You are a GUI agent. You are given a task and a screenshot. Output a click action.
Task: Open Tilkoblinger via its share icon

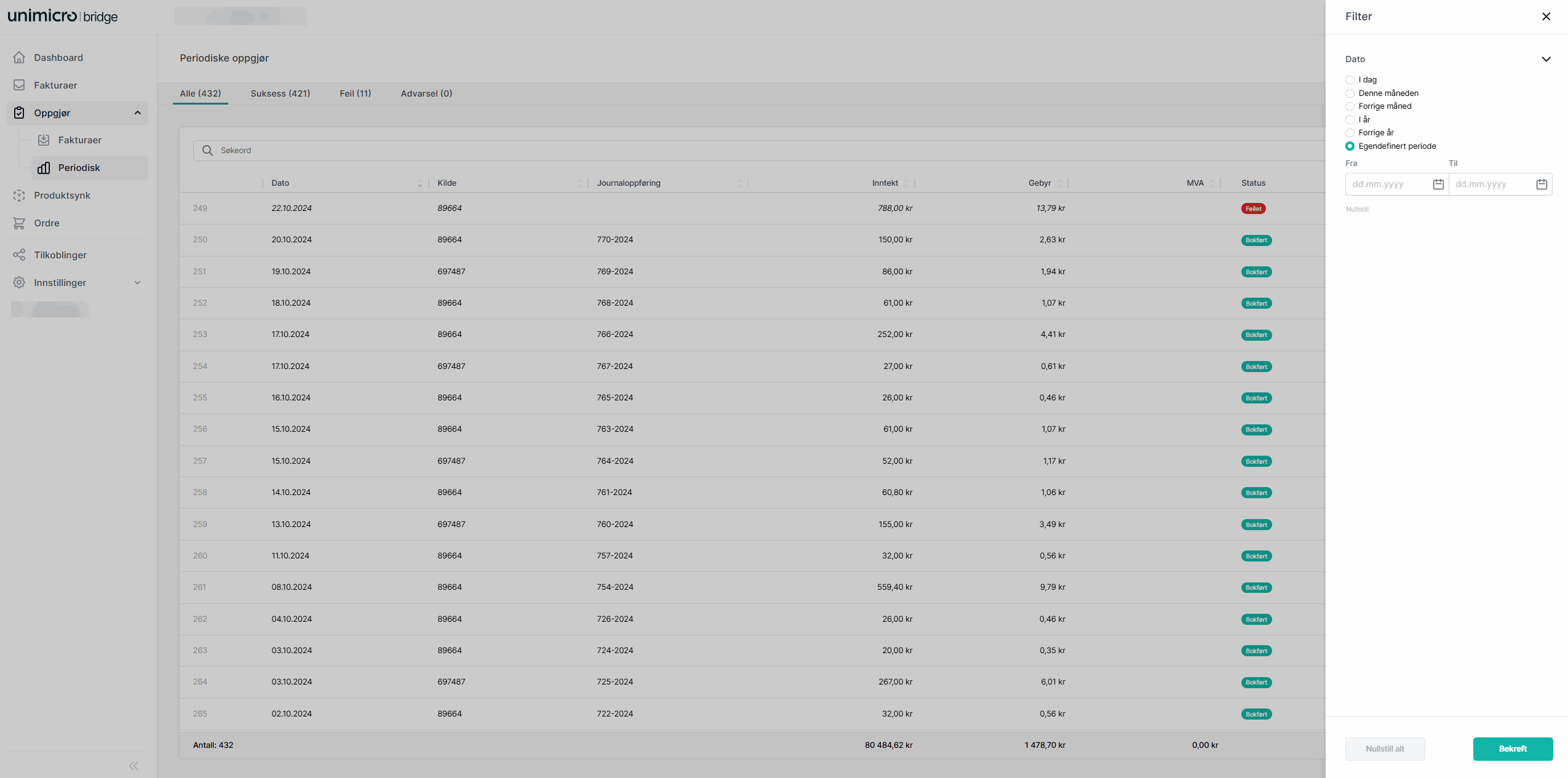click(x=19, y=255)
